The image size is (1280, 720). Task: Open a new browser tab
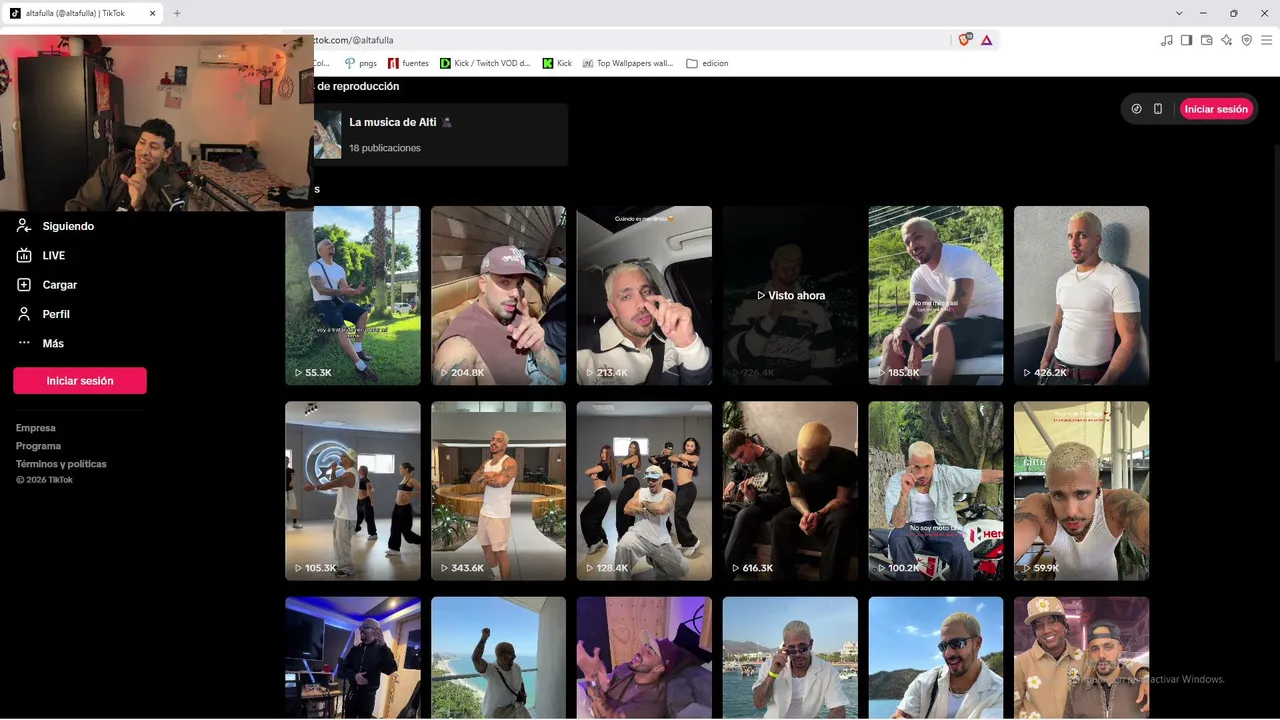(x=177, y=13)
